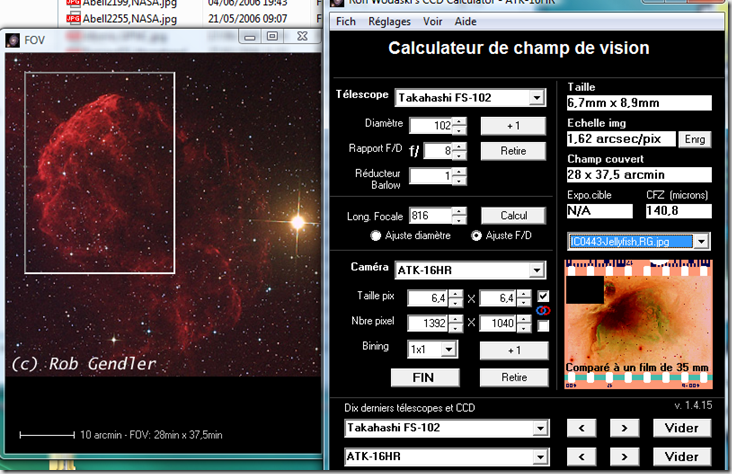Maximize the FOV window
Screen dimensions: 732x474
(x=273, y=36)
